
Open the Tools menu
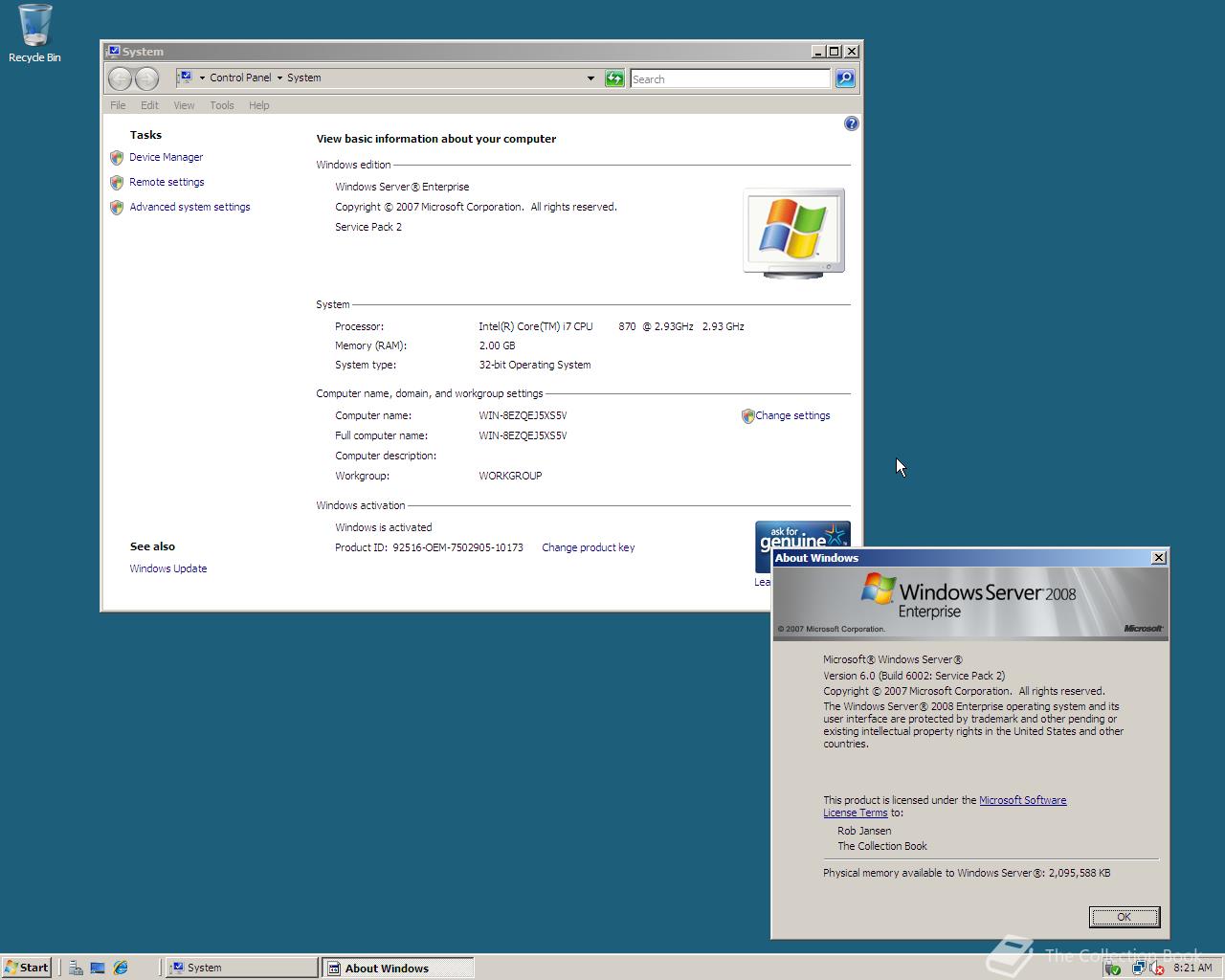(222, 105)
